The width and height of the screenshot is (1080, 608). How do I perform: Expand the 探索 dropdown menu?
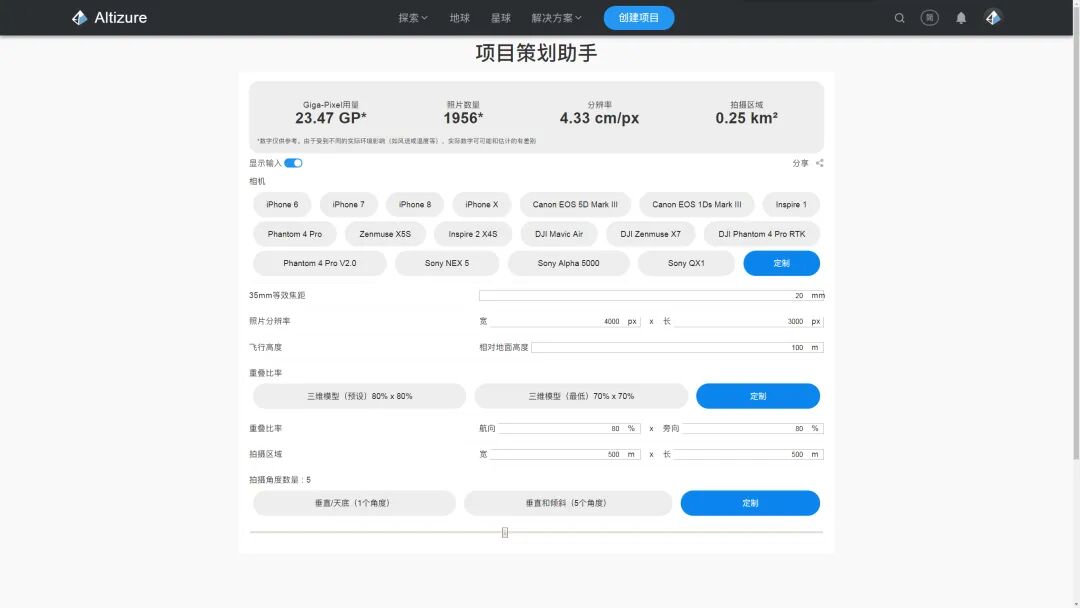(x=413, y=18)
